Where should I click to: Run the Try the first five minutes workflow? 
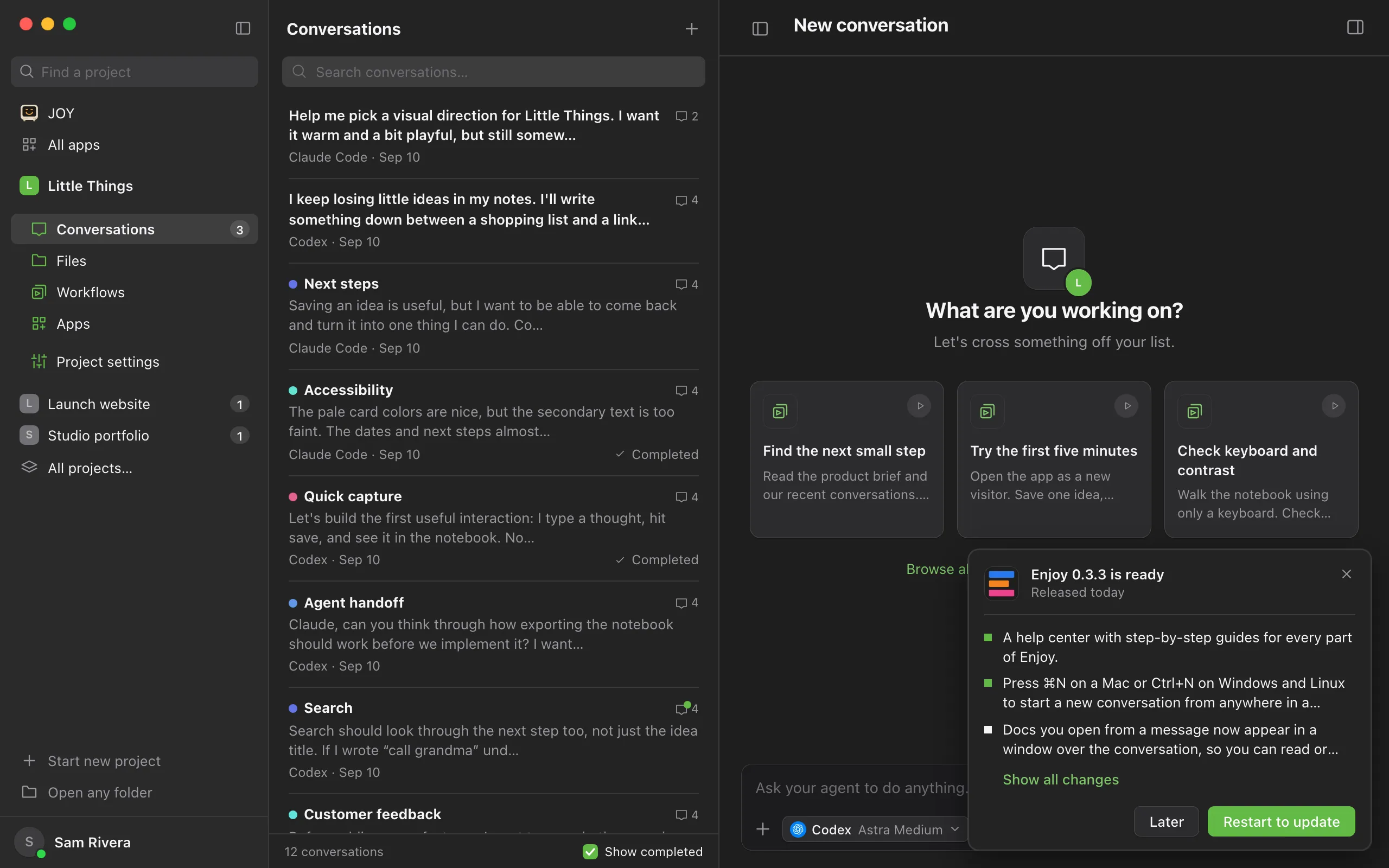[x=1127, y=406]
